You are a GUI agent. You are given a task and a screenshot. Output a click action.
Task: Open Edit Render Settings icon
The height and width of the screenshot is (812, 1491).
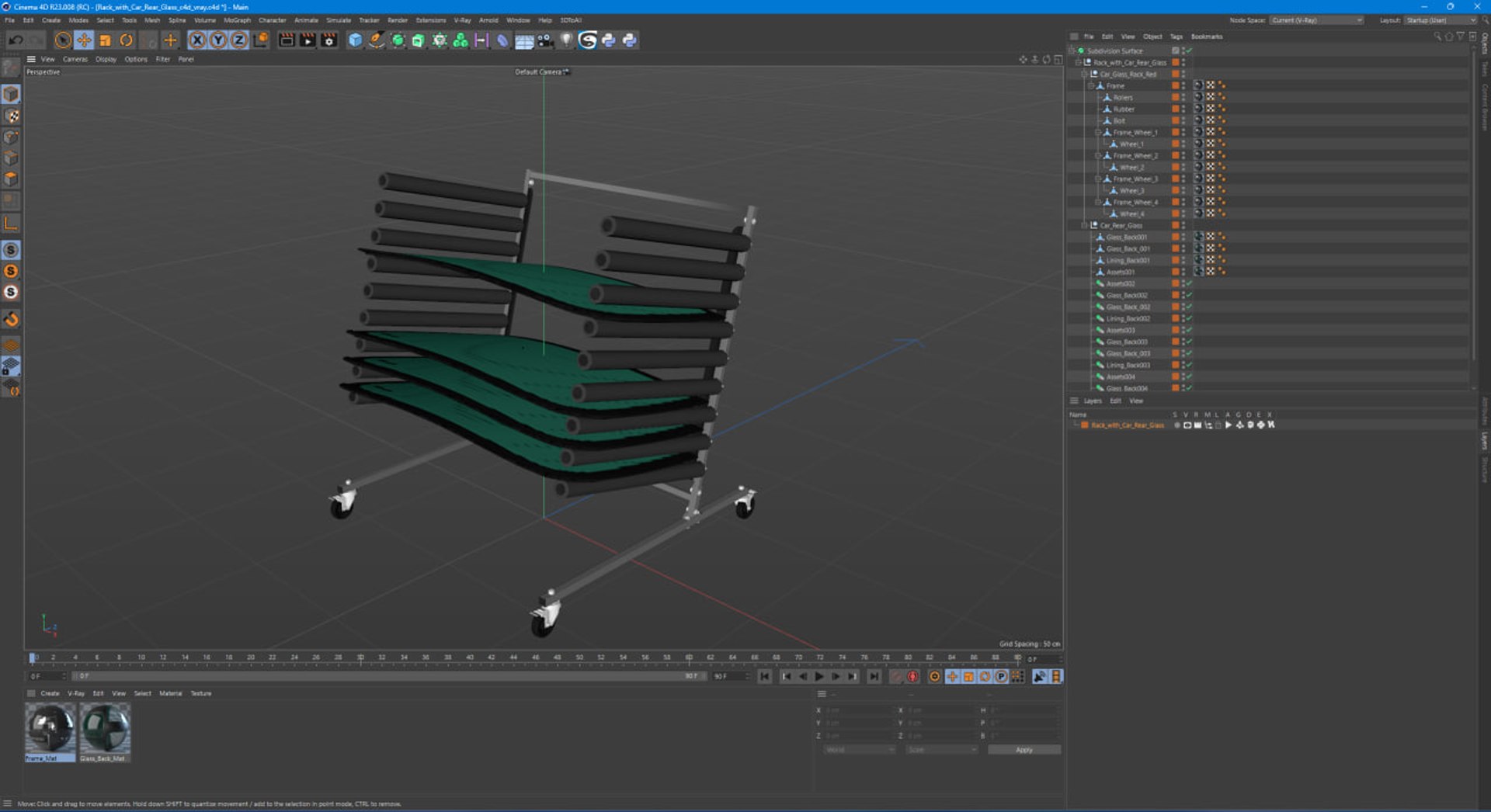[x=328, y=40]
